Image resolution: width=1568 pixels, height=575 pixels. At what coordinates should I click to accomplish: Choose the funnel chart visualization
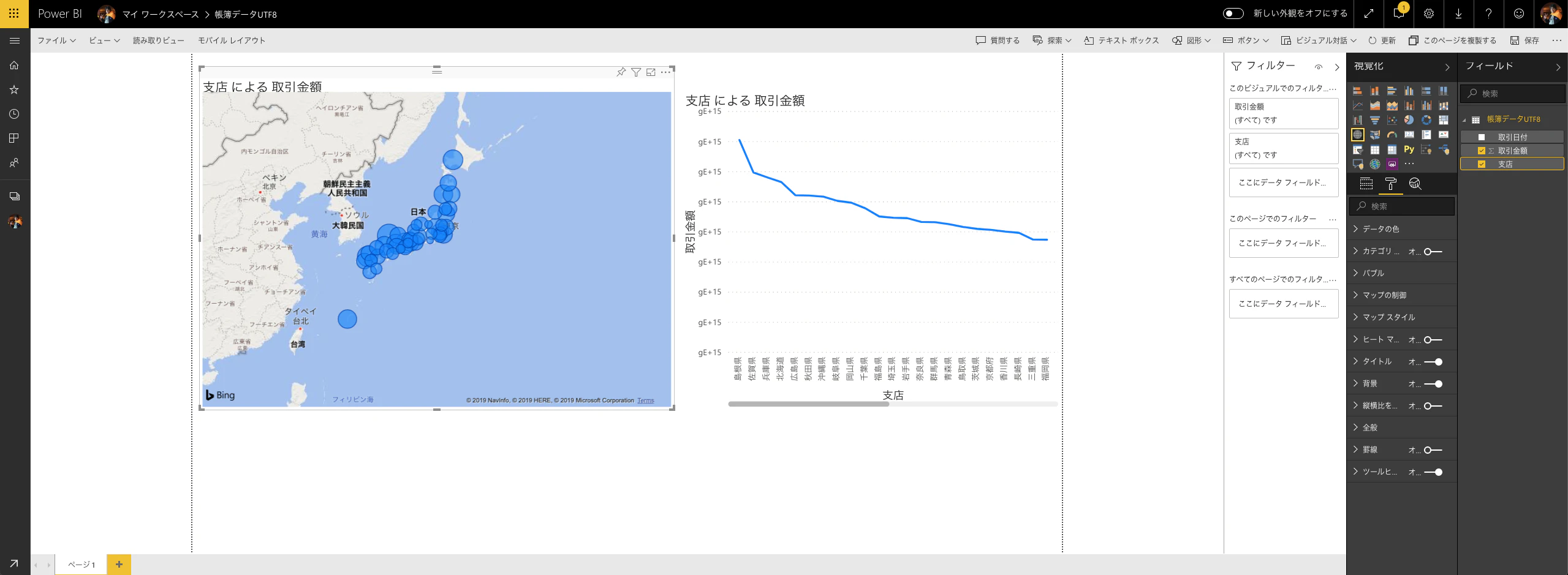1375,120
